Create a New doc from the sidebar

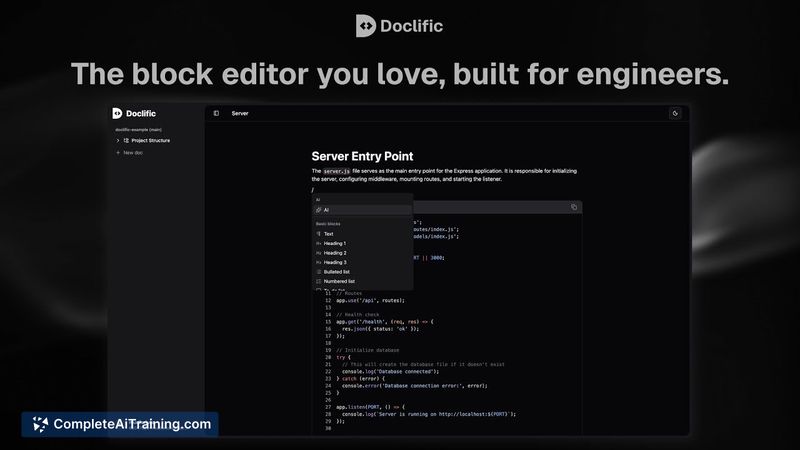click(130, 153)
